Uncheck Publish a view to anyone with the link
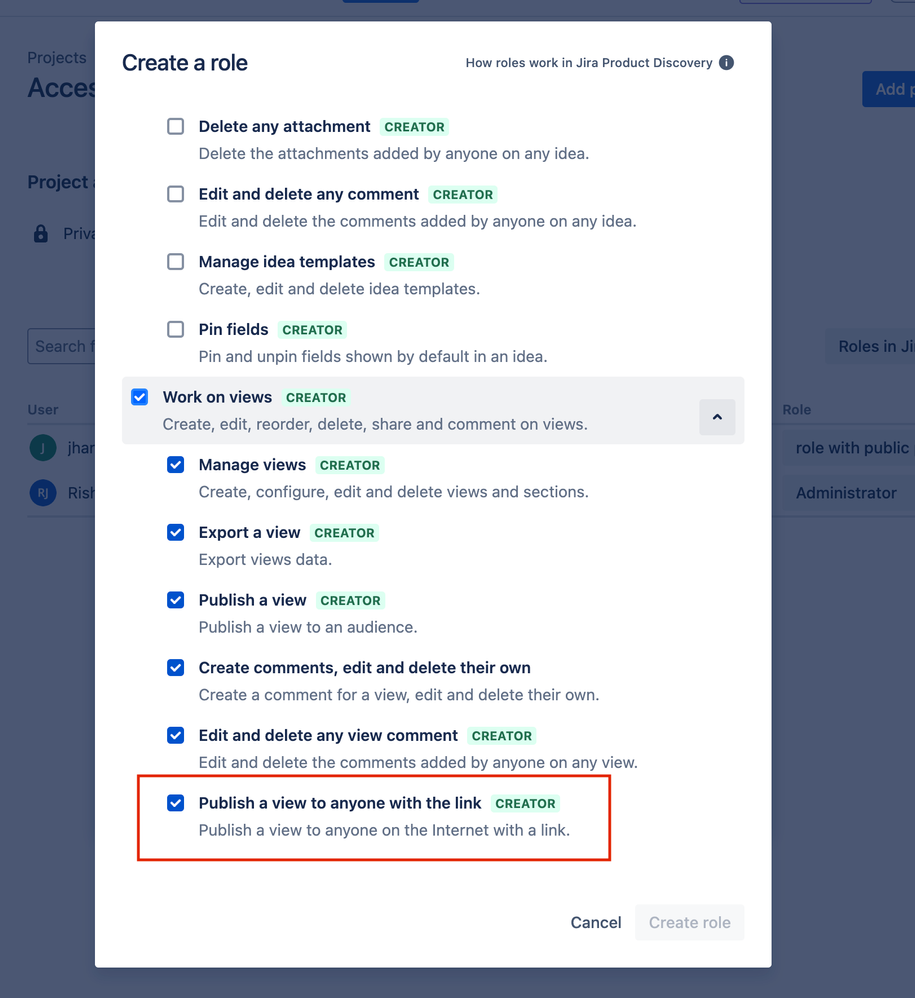Screen dimensions: 915x998 coord(176,803)
